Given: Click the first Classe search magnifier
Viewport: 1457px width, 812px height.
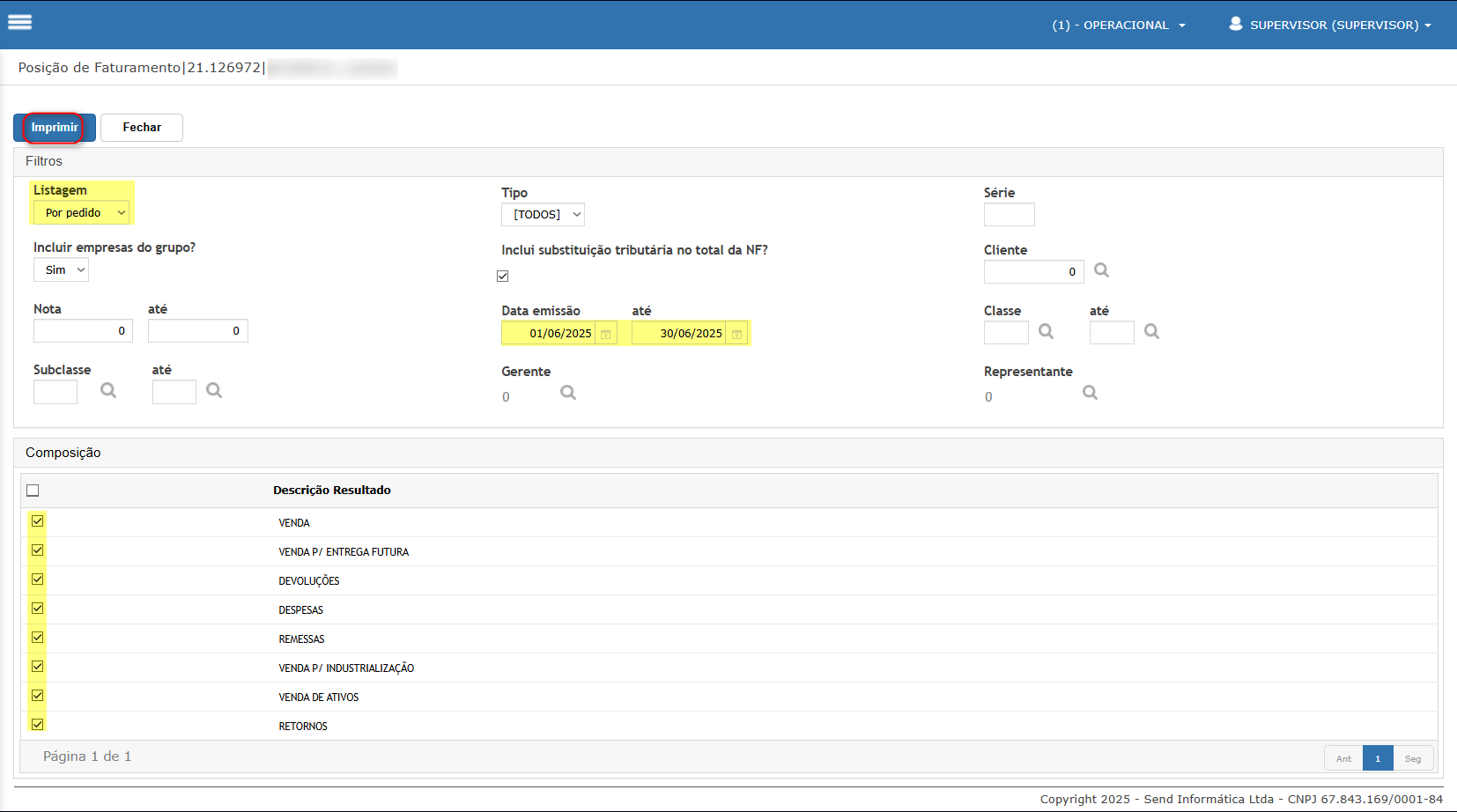Looking at the screenshot, I should coord(1046,331).
